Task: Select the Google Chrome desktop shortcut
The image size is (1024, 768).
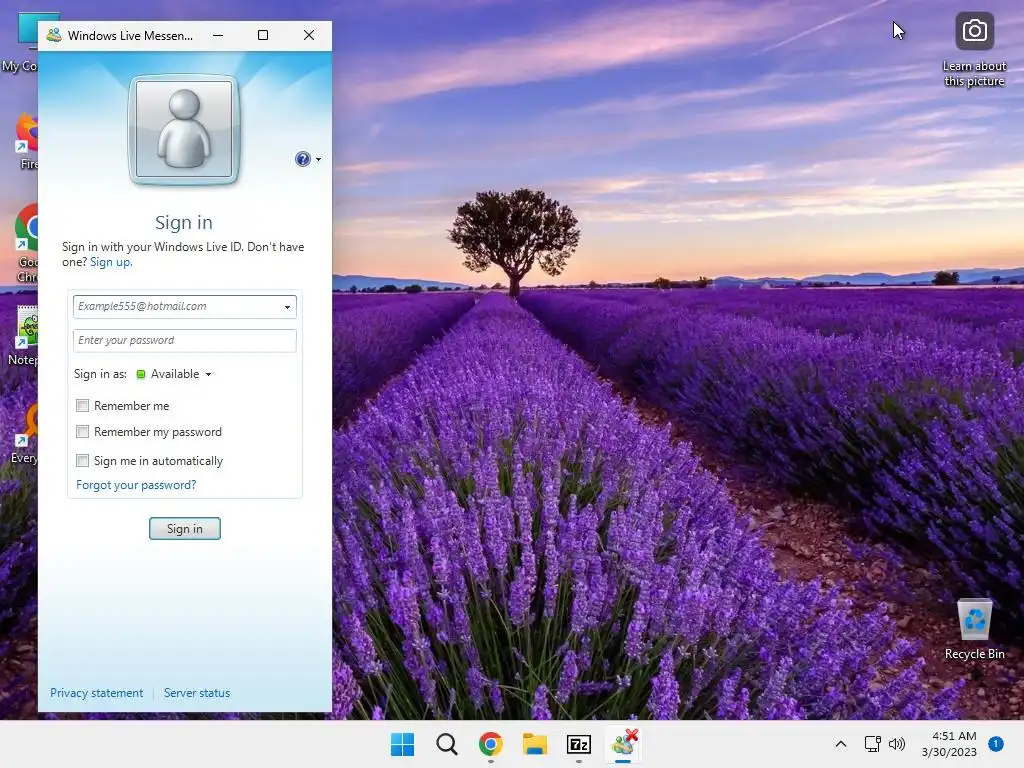Action: point(27,244)
